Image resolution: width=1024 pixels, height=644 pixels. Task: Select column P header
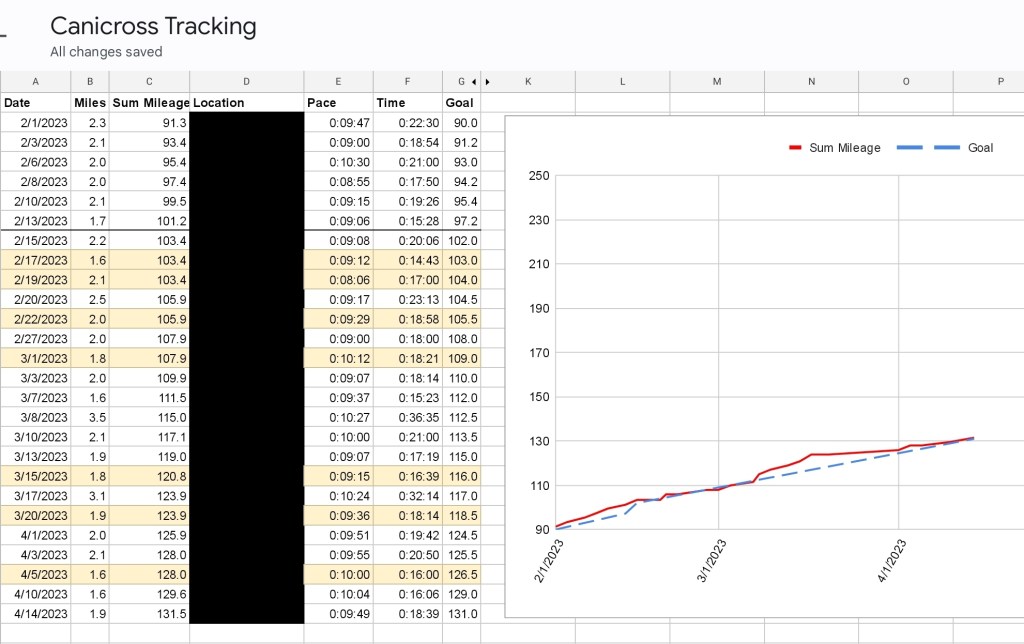coord(999,82)
